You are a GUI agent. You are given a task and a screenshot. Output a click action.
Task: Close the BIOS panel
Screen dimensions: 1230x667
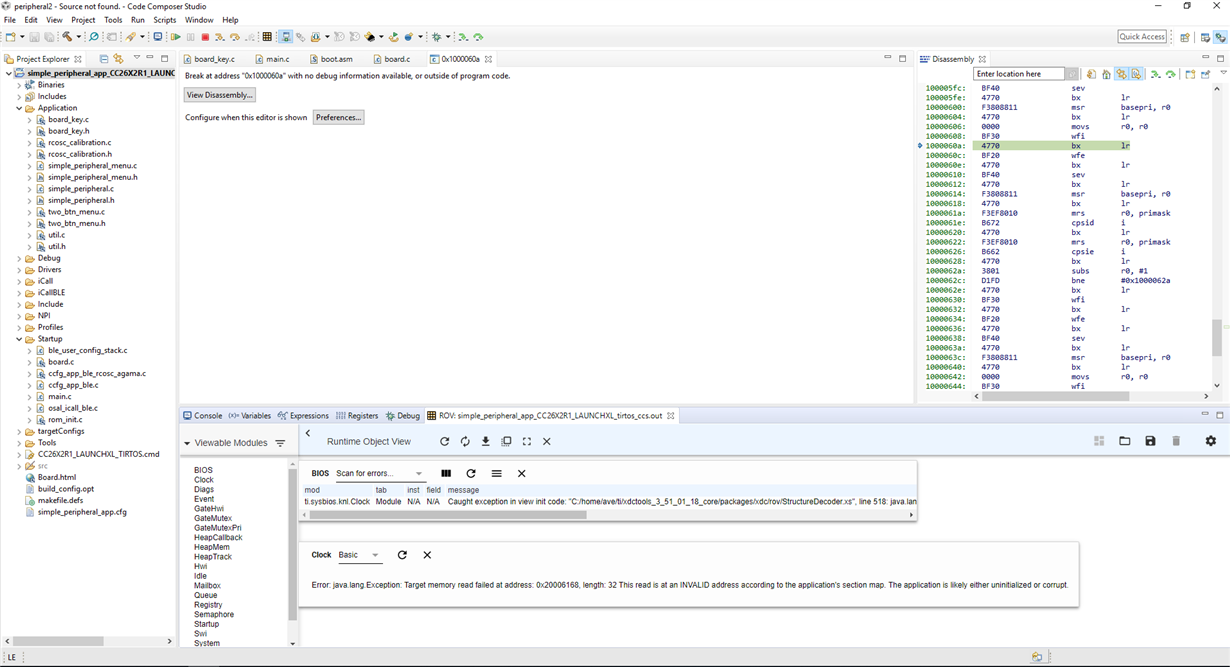(521, 473)
